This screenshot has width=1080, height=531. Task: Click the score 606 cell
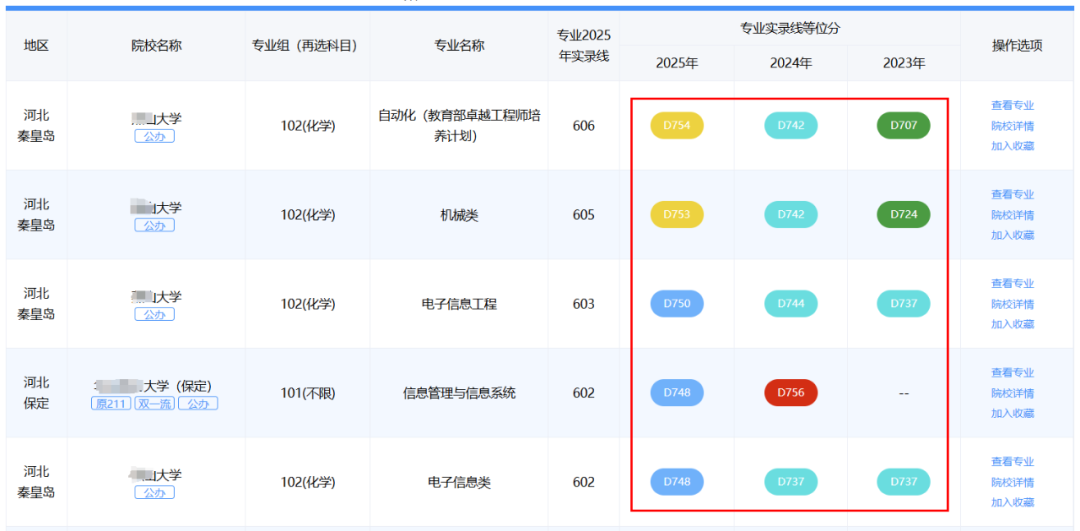(583, 126)
